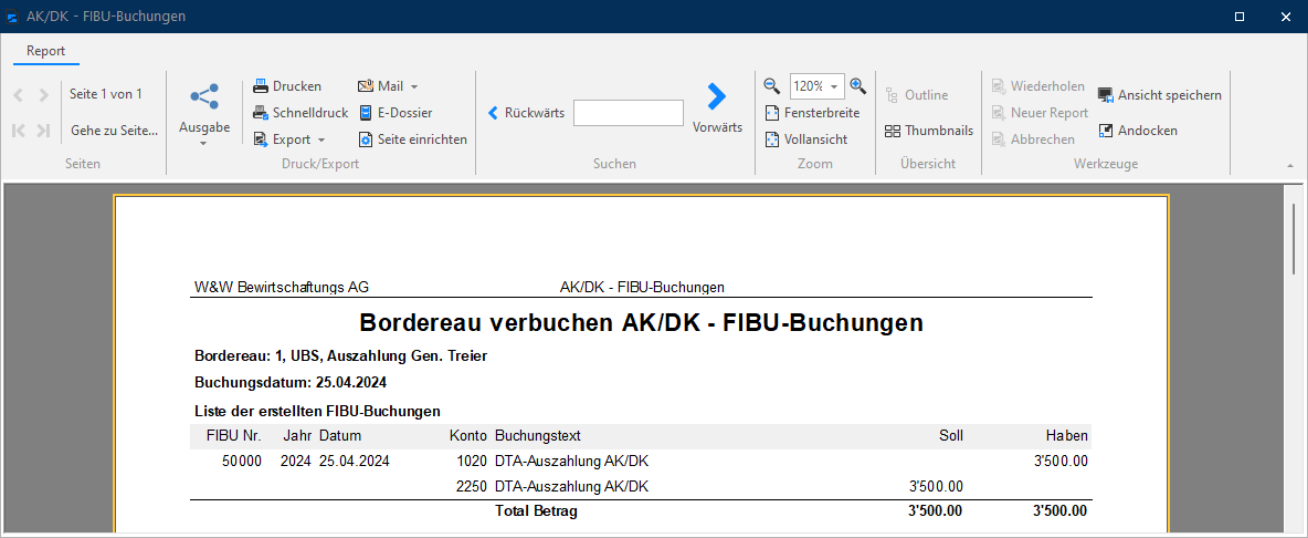The width and height of the screenshot is (1308, 538).
Task: Click the Soll column header
Action: 951,436
